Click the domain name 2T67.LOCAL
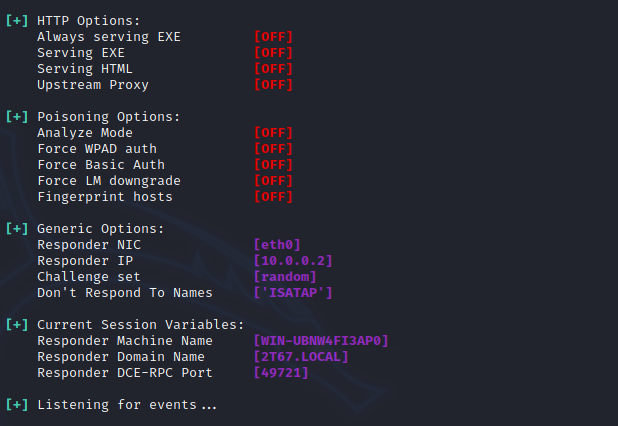This screenshot has width=618, height=426. pyautogui.click(x=301, y=356)
